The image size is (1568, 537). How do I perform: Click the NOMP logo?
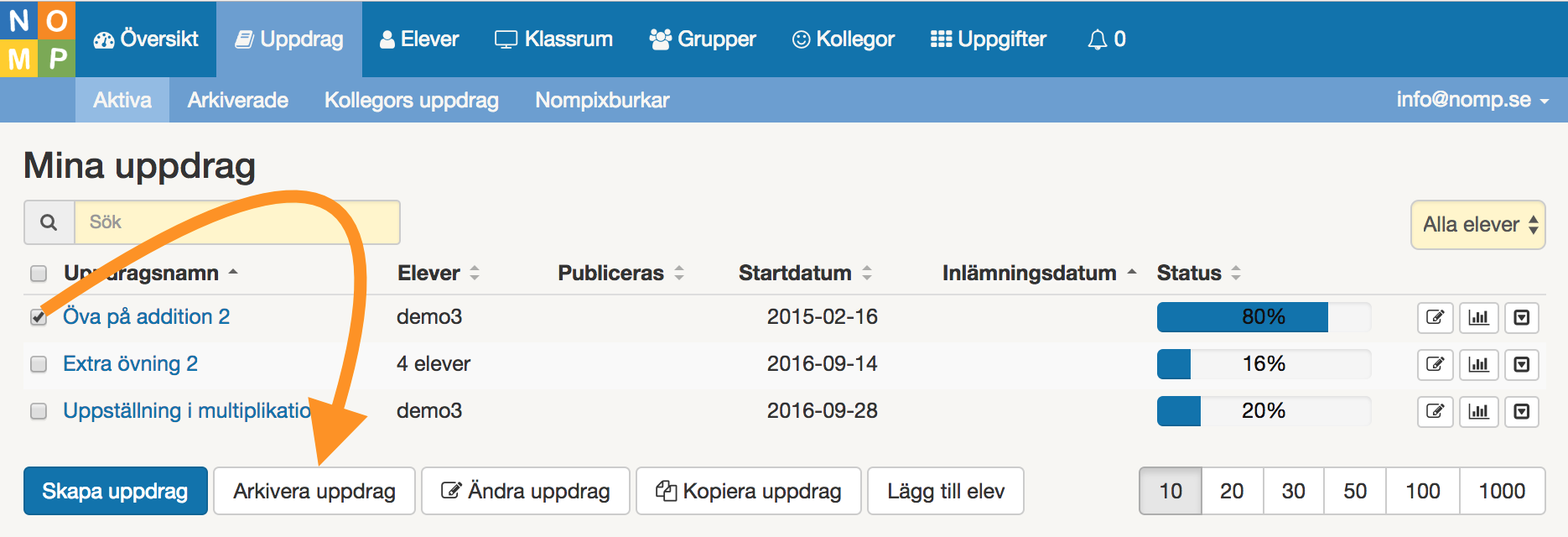38,39
